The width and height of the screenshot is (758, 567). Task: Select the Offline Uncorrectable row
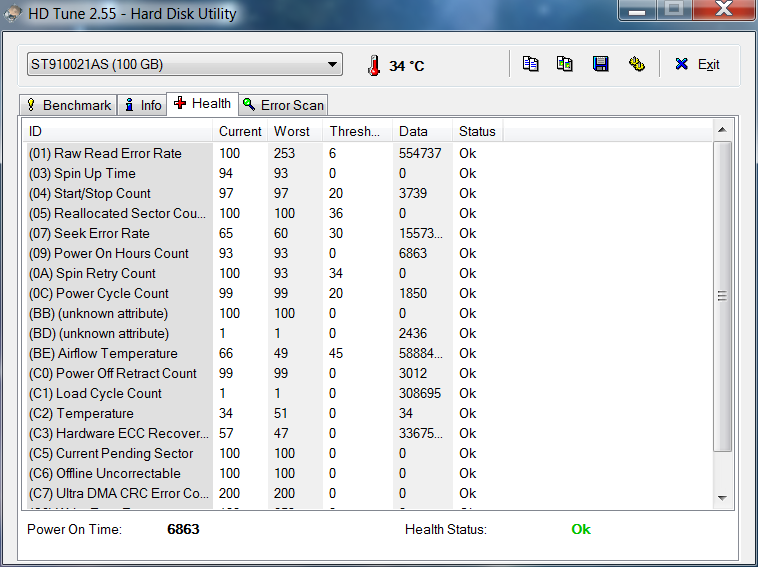click(x=367, y=474)
